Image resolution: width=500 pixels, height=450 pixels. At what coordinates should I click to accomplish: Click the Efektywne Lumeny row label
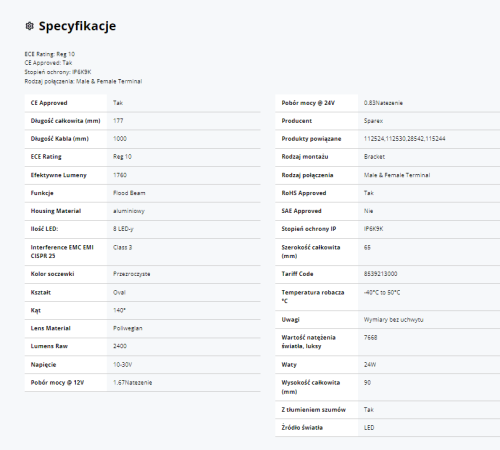click(x=59, y=175)
